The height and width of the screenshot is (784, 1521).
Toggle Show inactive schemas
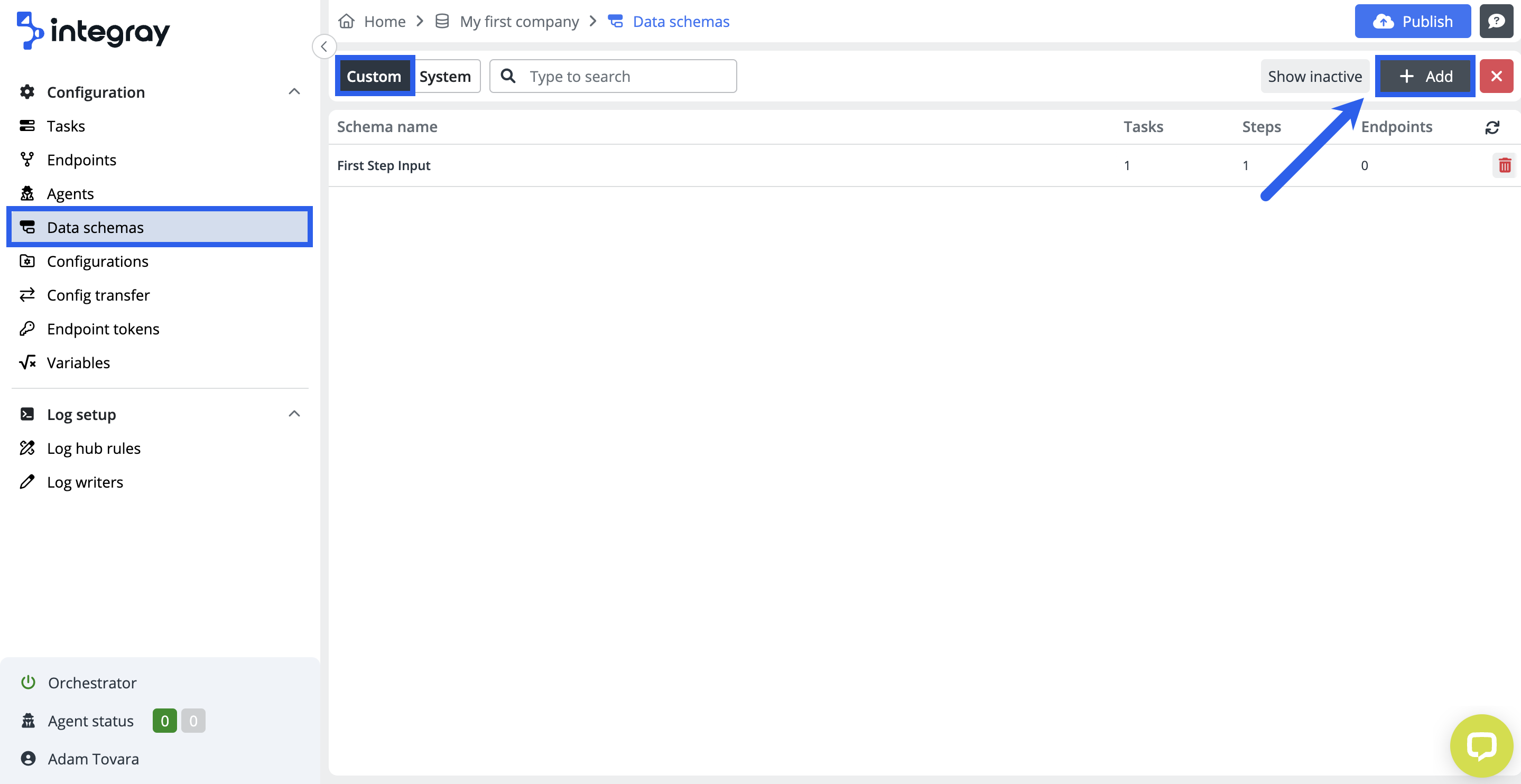pos(1314,76)
